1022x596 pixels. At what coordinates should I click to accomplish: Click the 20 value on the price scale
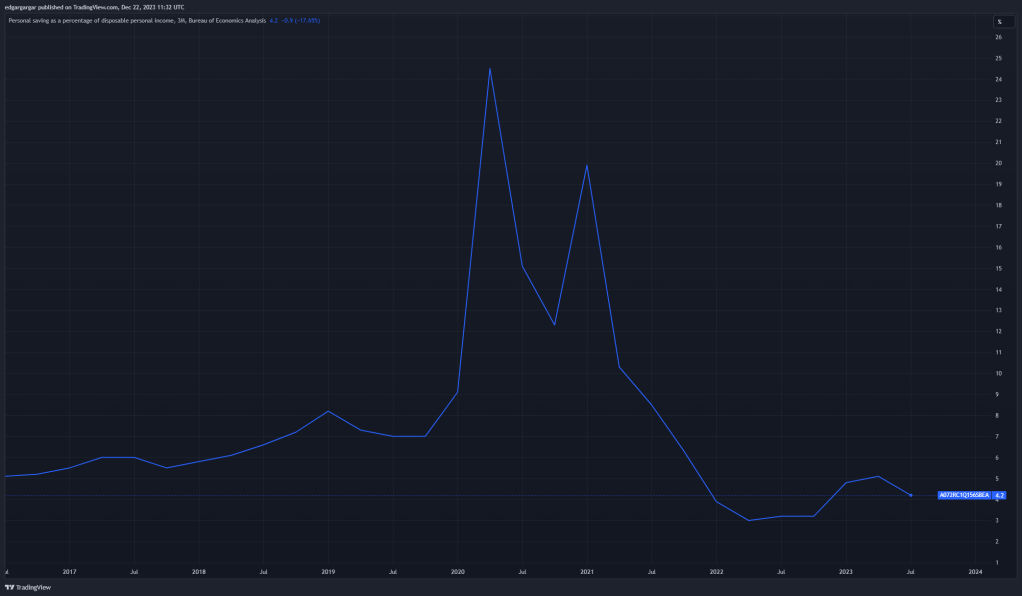click(998, 163)
